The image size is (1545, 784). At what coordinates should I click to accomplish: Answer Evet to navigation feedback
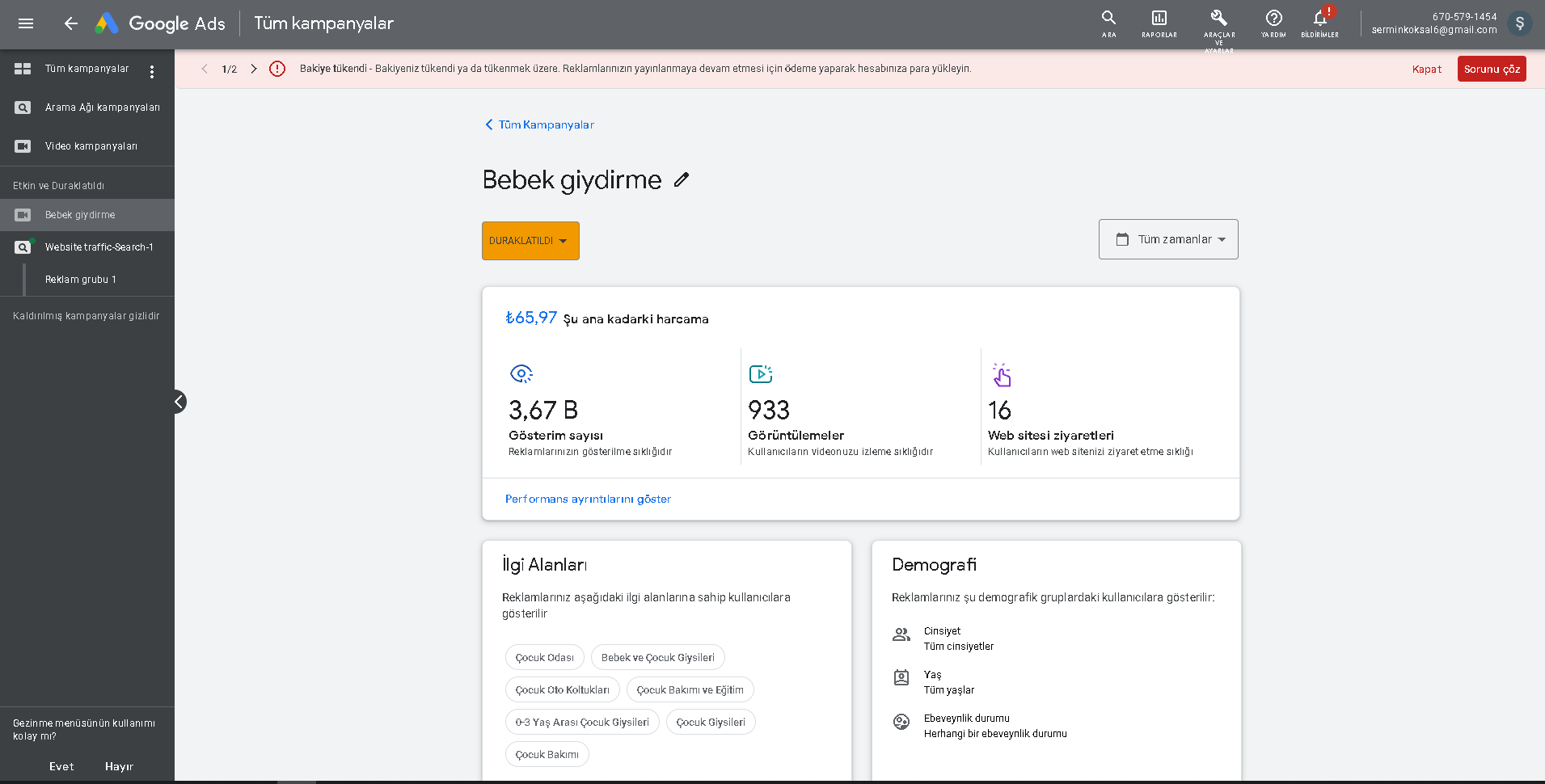[61, 766]
